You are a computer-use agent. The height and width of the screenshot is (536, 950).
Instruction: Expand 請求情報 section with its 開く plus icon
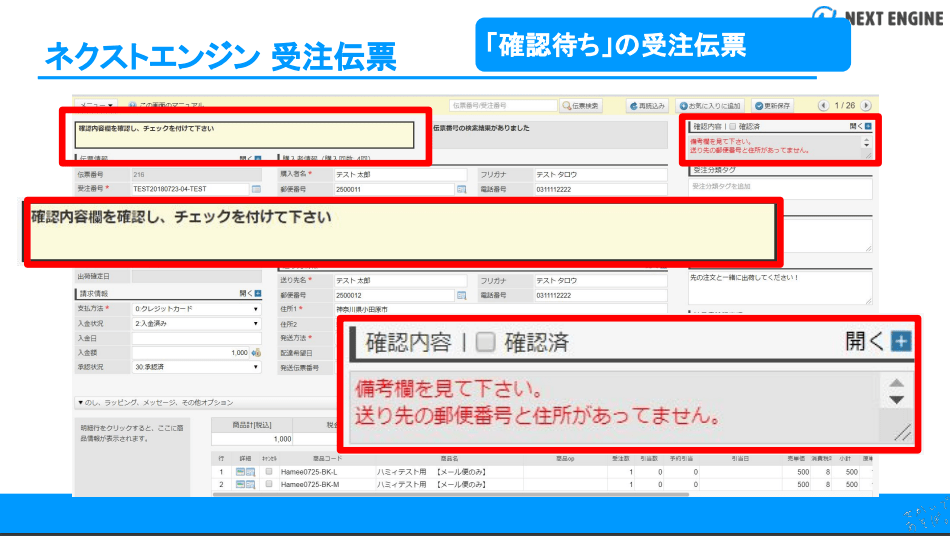click(x=257, y=293)
